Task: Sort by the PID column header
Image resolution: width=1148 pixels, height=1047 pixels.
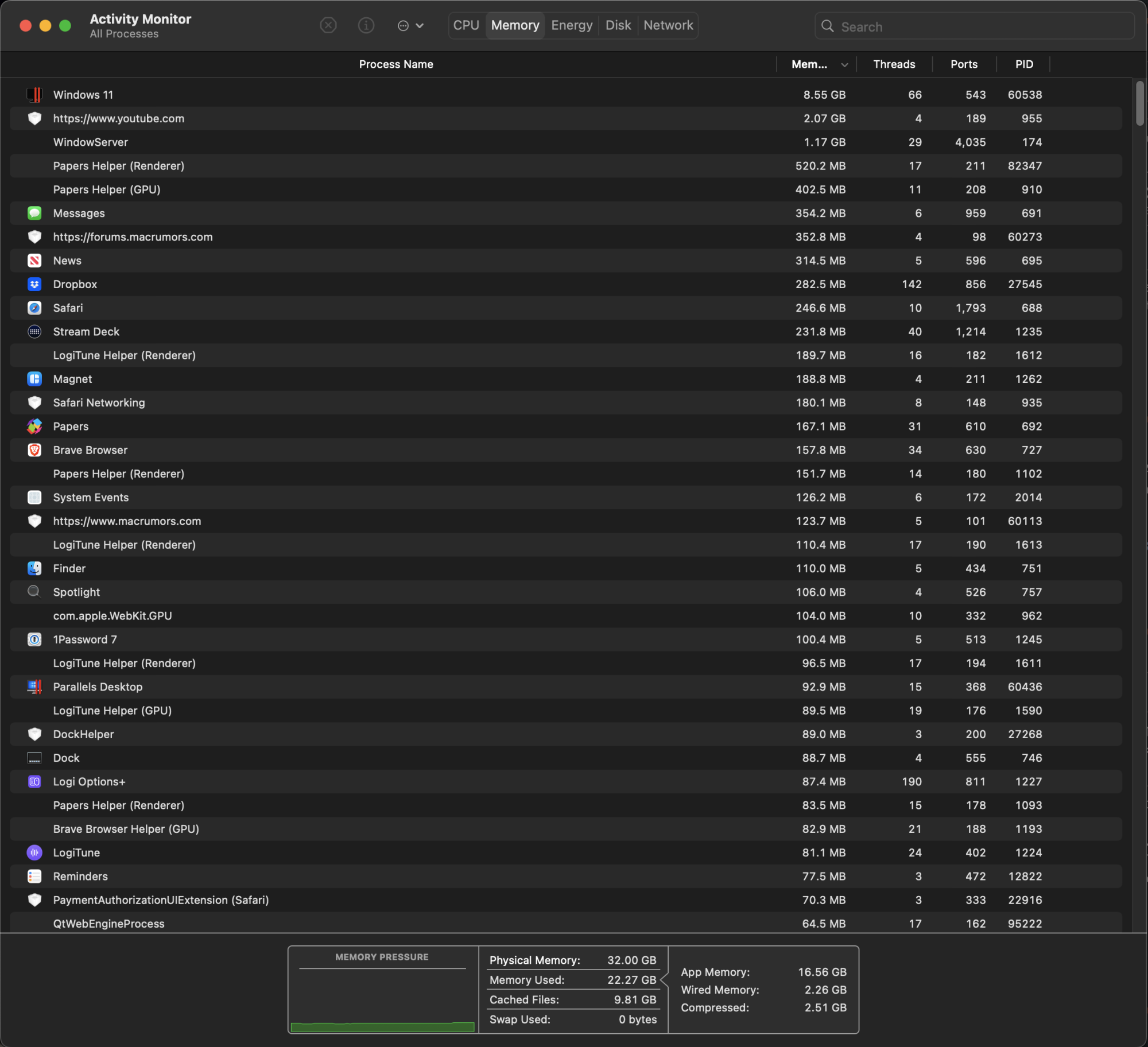Action: pyautogui.click(x=1024, y=64)
